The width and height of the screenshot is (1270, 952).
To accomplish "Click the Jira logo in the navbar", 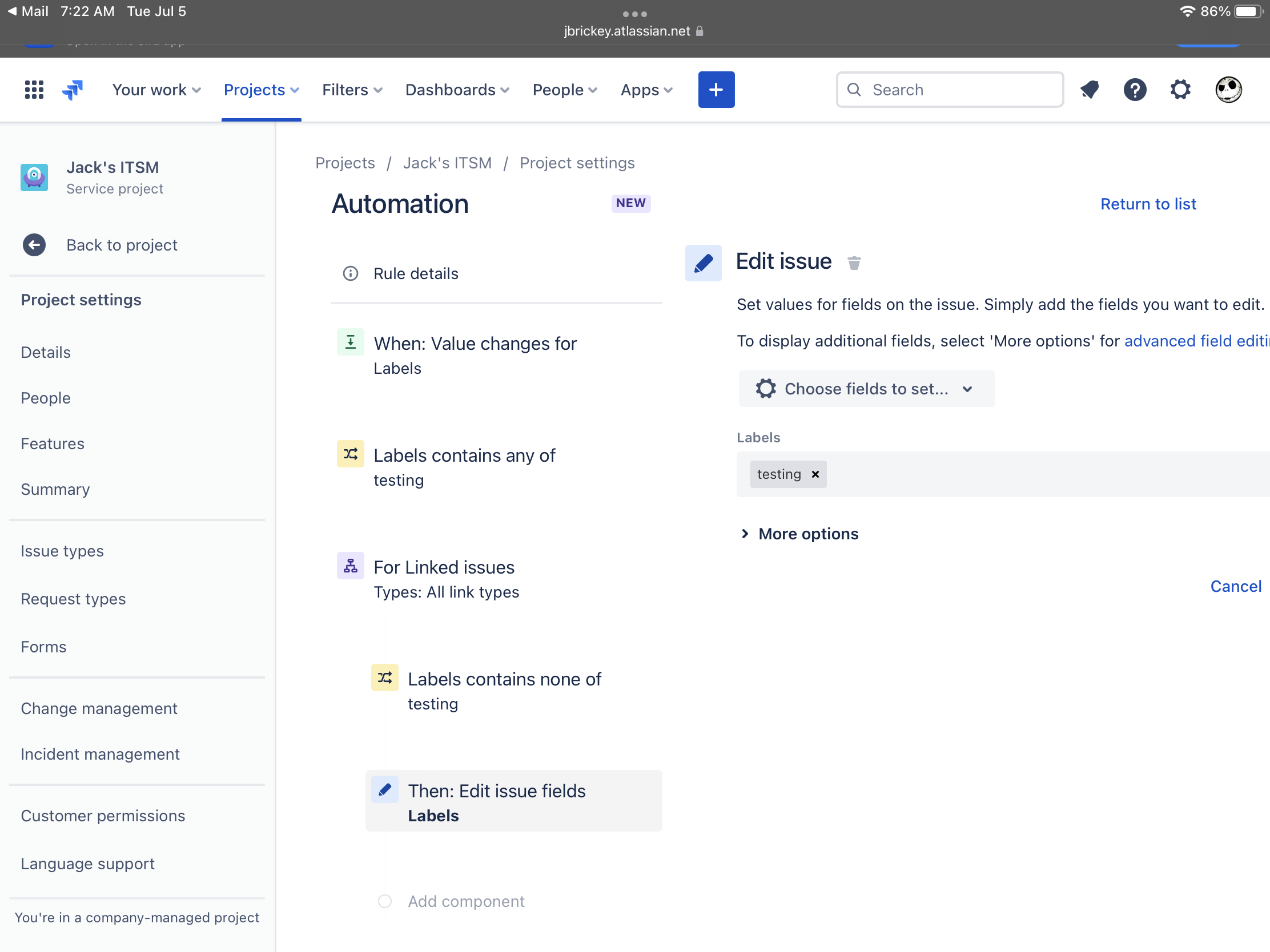I will (x=73, y=90).
